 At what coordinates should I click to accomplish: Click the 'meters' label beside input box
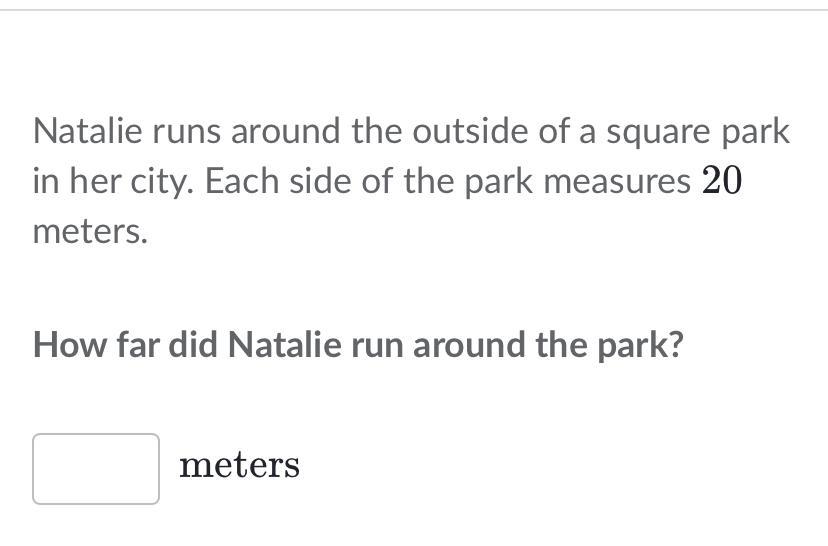[239, 466]
